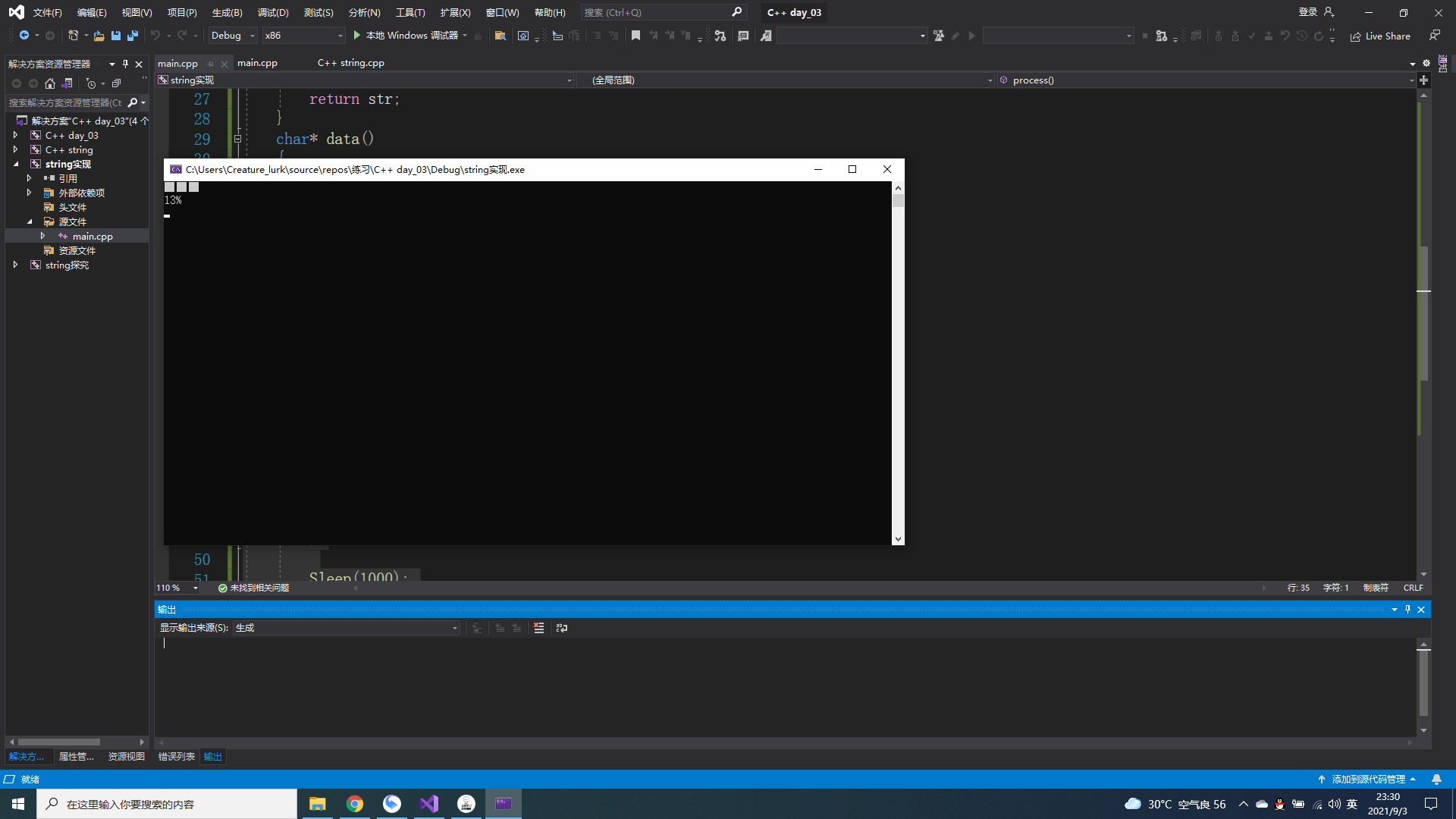Click the Open File toolbar icon
This screenshot has height=819, width=1456.
click(x=99, y=36)
